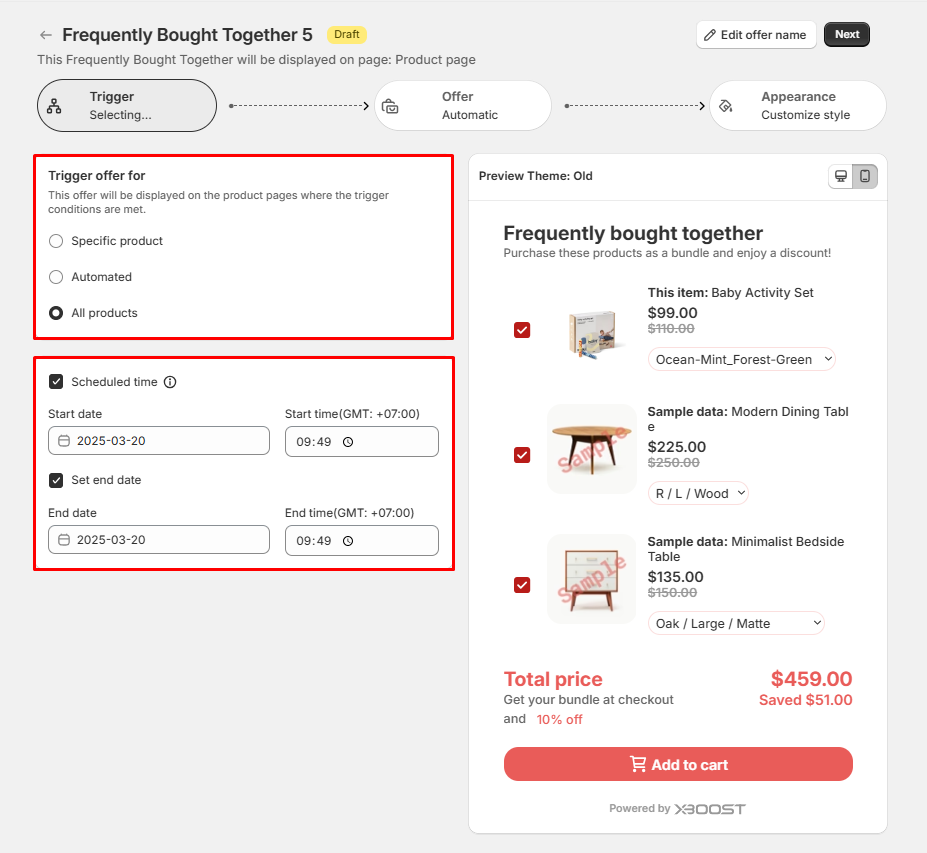This screenshot has height=853, width=927.
Task: Open calendar icon in End date field
Action: click(64, 540)
